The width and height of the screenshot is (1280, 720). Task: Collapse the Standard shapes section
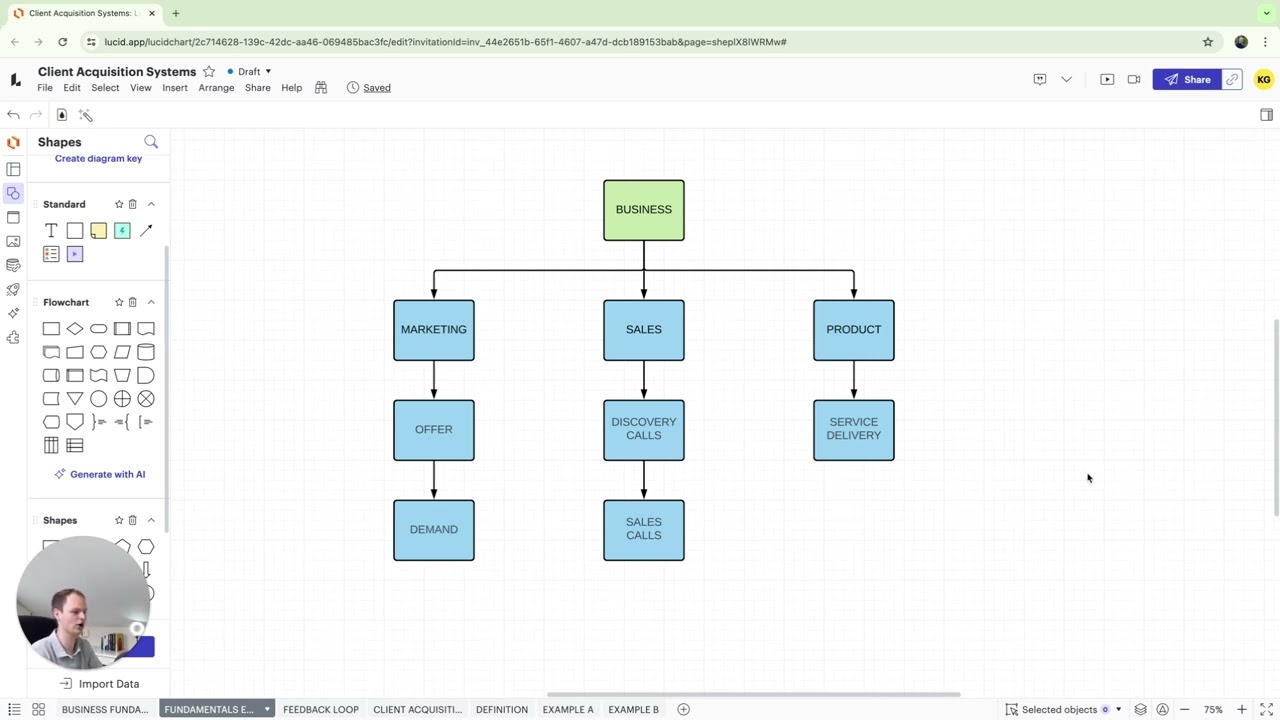pos(151,204)
